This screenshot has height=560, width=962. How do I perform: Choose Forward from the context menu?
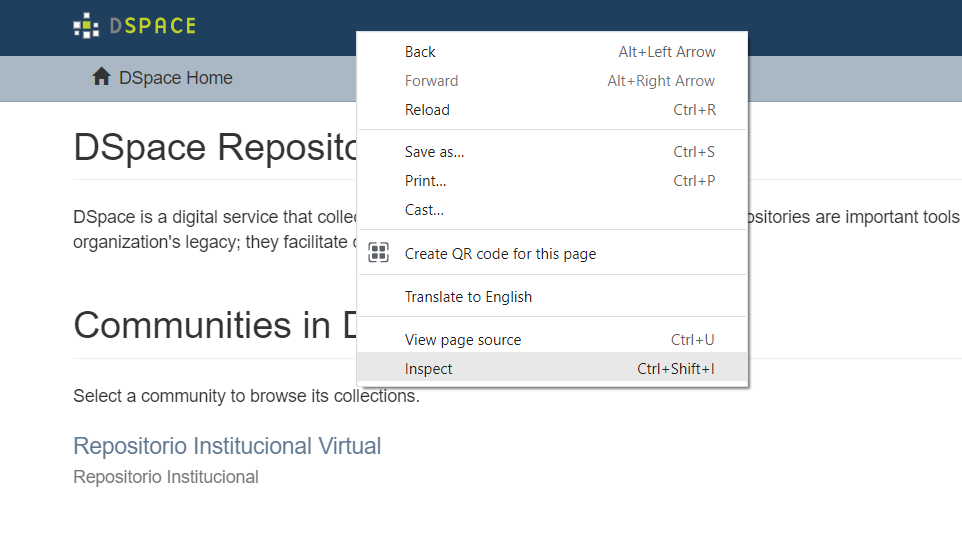(552, 81)
